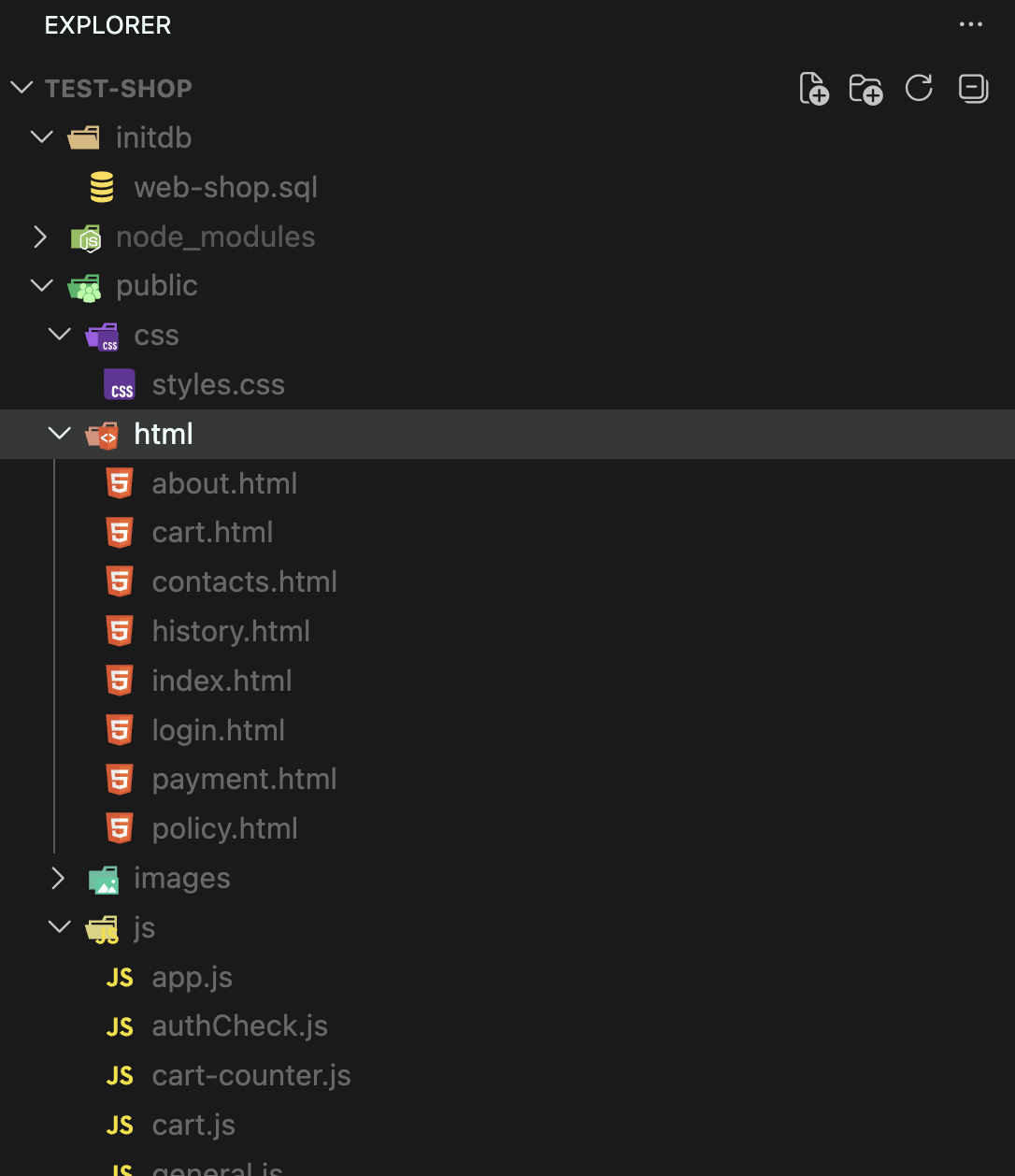Open the cart.html file
This screenshot has height=1176, width=1015.
coord(212,533)
